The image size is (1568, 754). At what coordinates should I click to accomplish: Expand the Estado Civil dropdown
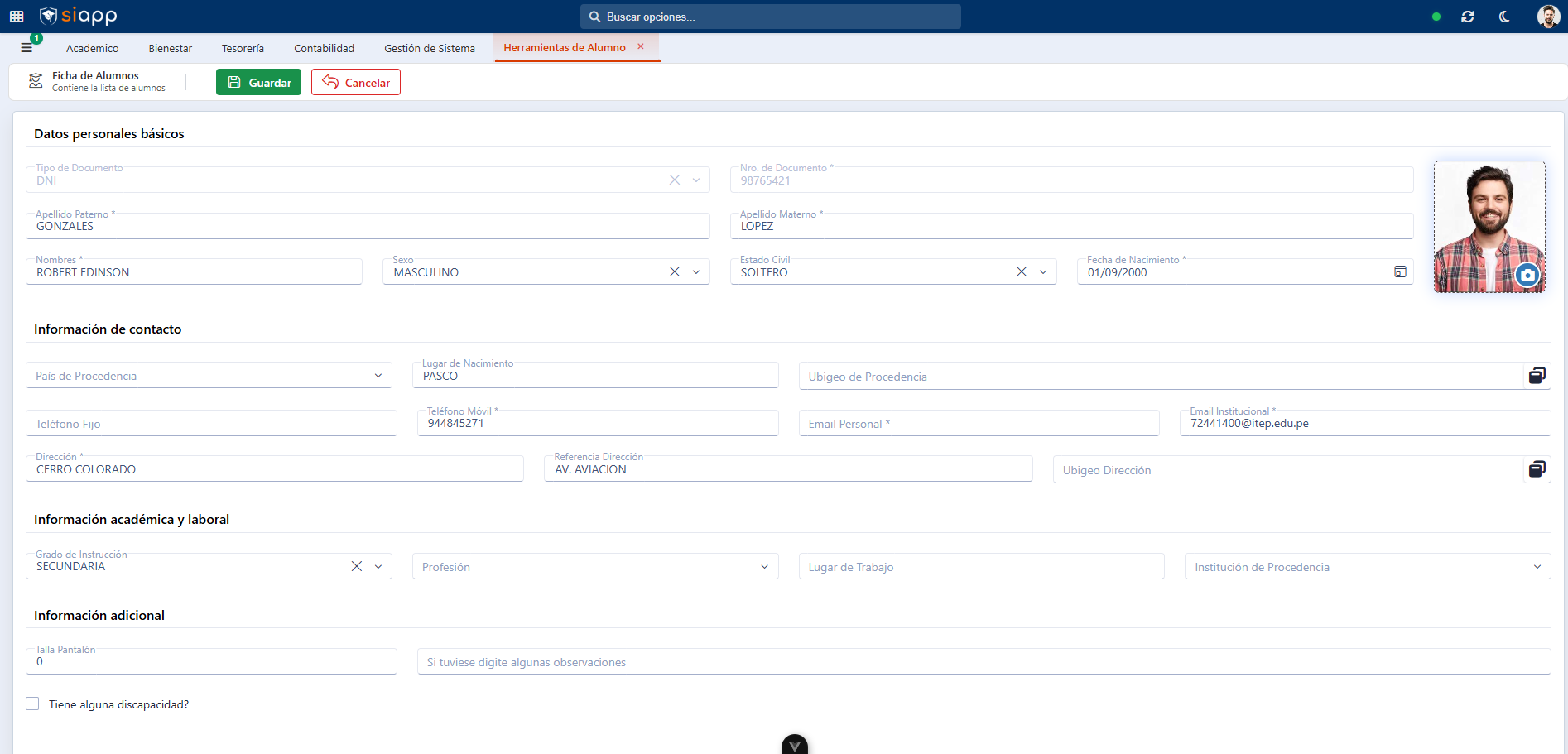point(1043,271)
